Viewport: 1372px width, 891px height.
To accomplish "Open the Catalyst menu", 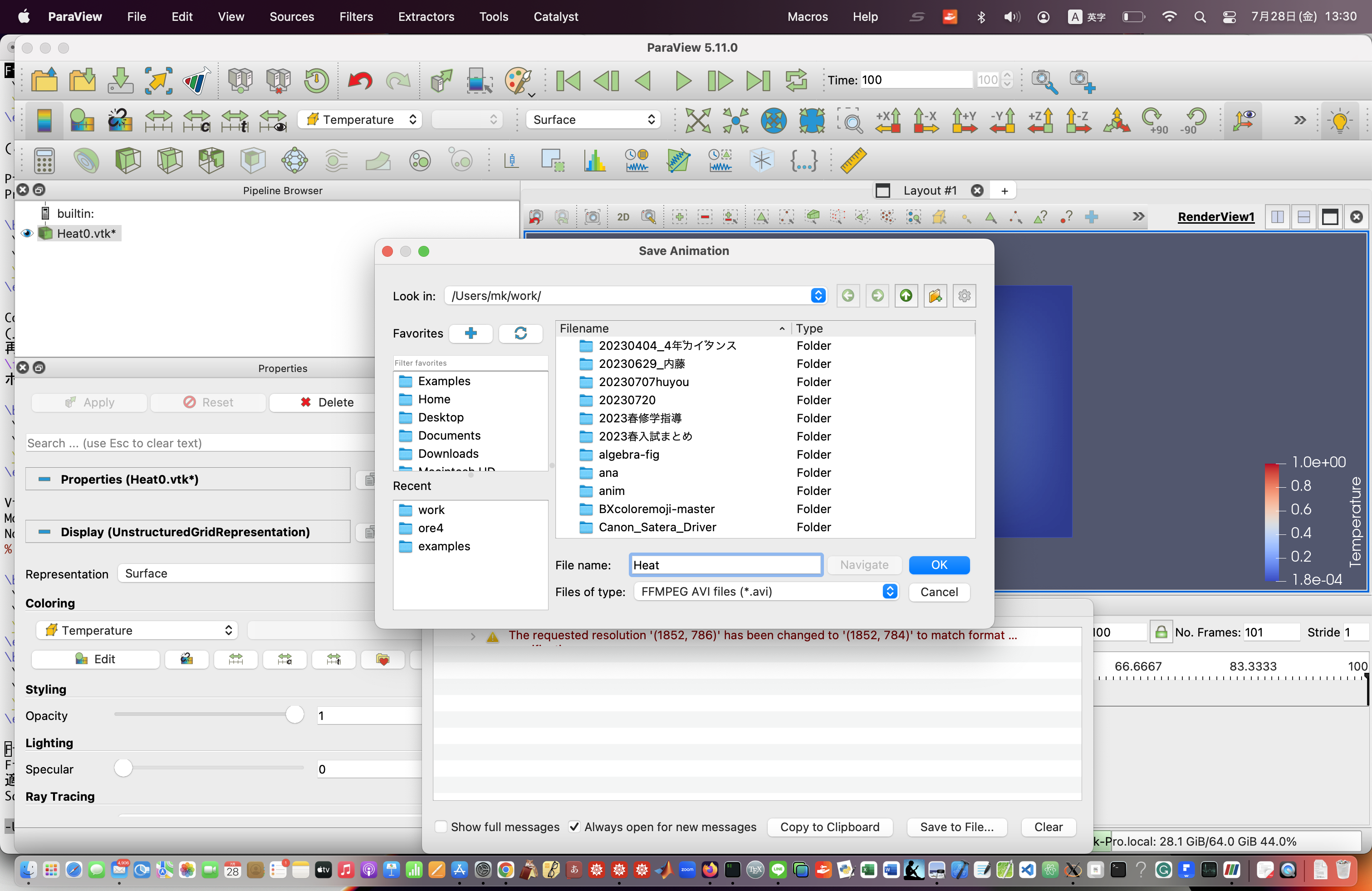I will coord(555,16).
